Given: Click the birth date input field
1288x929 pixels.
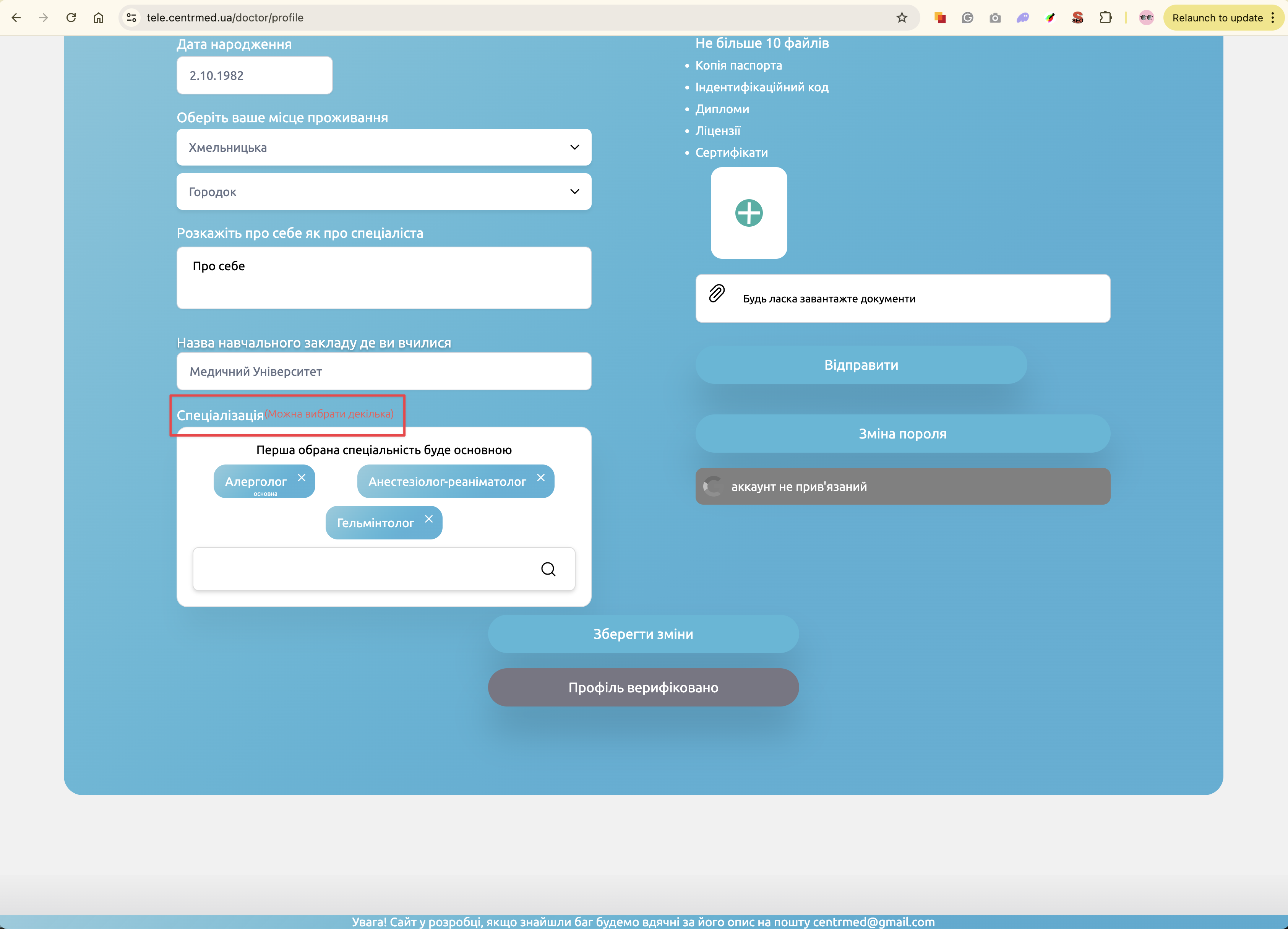Looking at the screenshot, I should [254, 76].
